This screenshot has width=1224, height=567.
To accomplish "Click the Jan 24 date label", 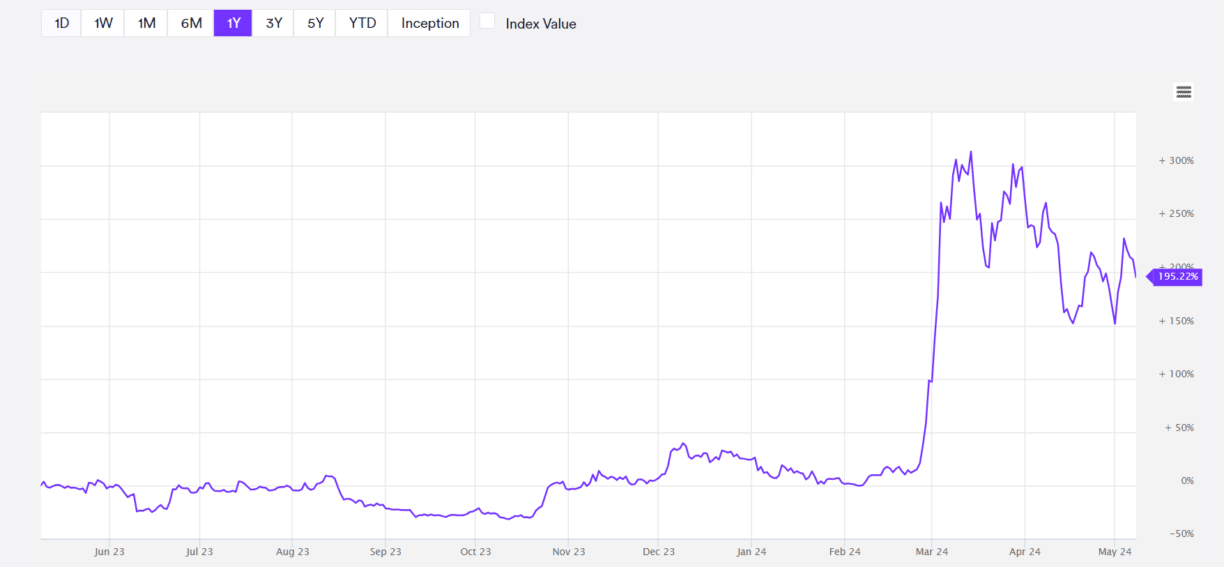I will (x=751, y=550).
